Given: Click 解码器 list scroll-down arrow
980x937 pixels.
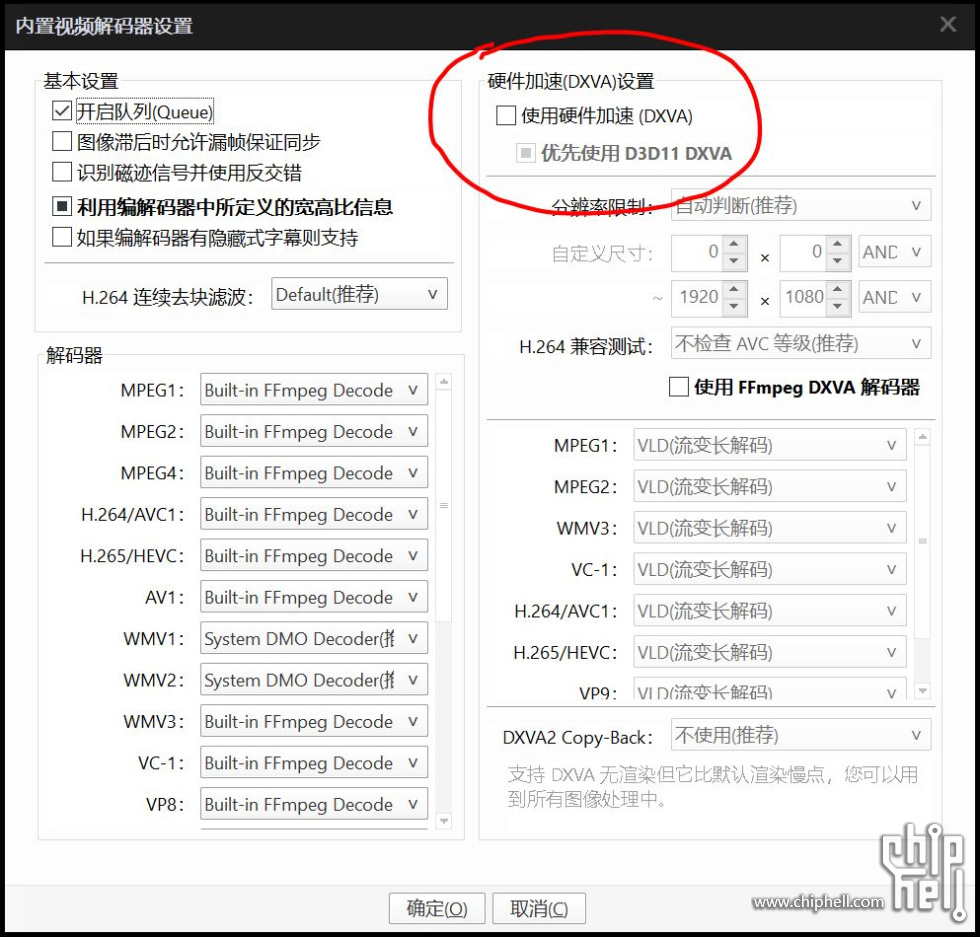Looking at the screenshot, I should [x=444, y=821].
